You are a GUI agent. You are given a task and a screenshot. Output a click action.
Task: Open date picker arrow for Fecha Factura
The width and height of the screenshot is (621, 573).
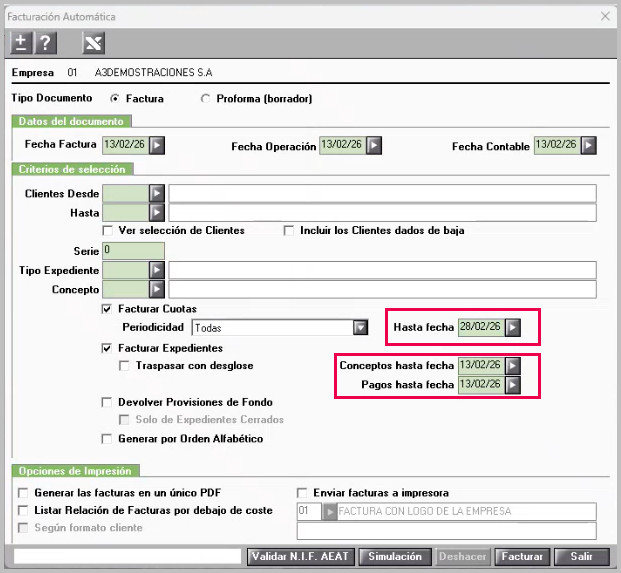coord(157,145)
